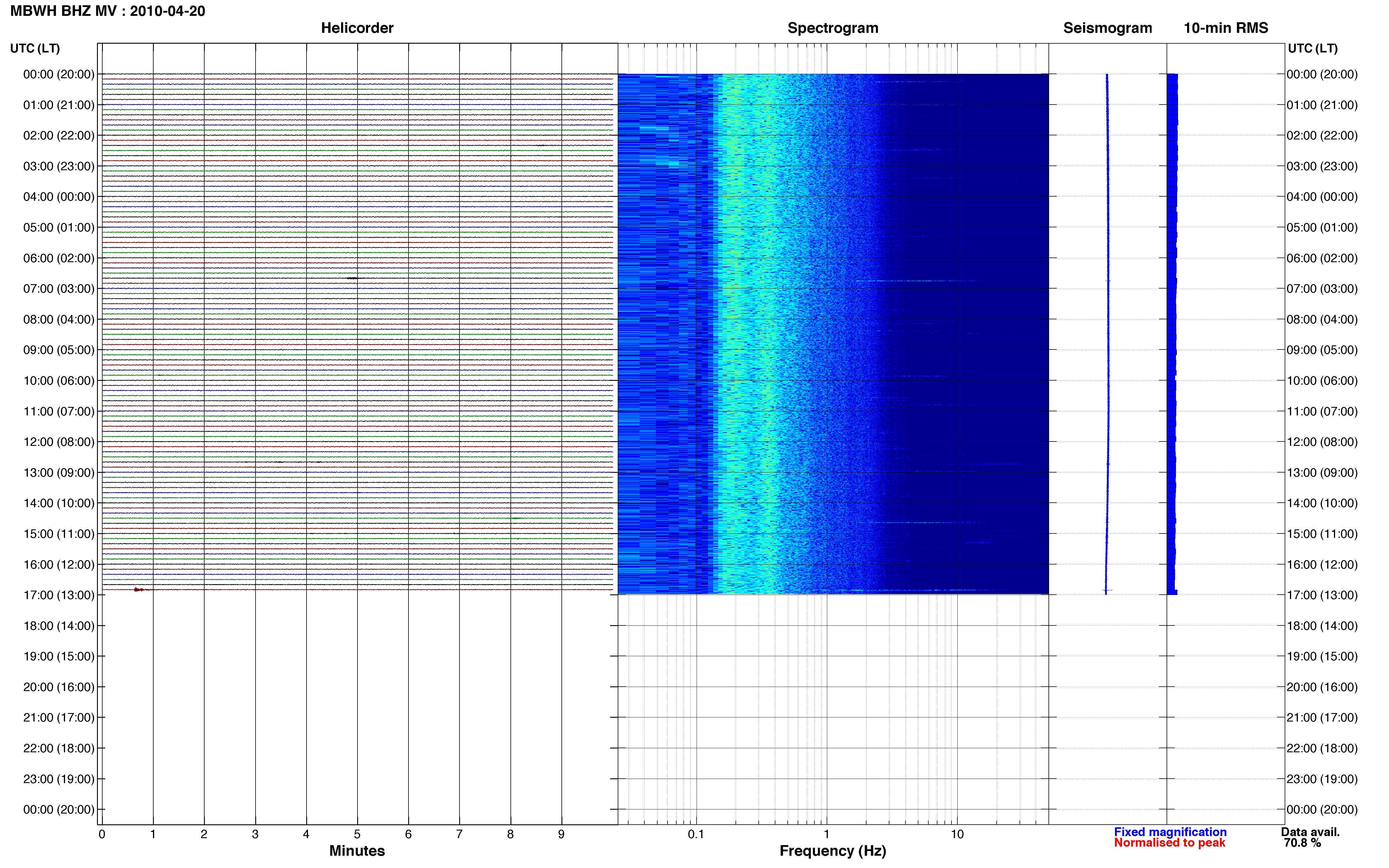Click tick label 5 on the Minutes axis
The height and width of the screenshot is (868, 1389).
357,834
